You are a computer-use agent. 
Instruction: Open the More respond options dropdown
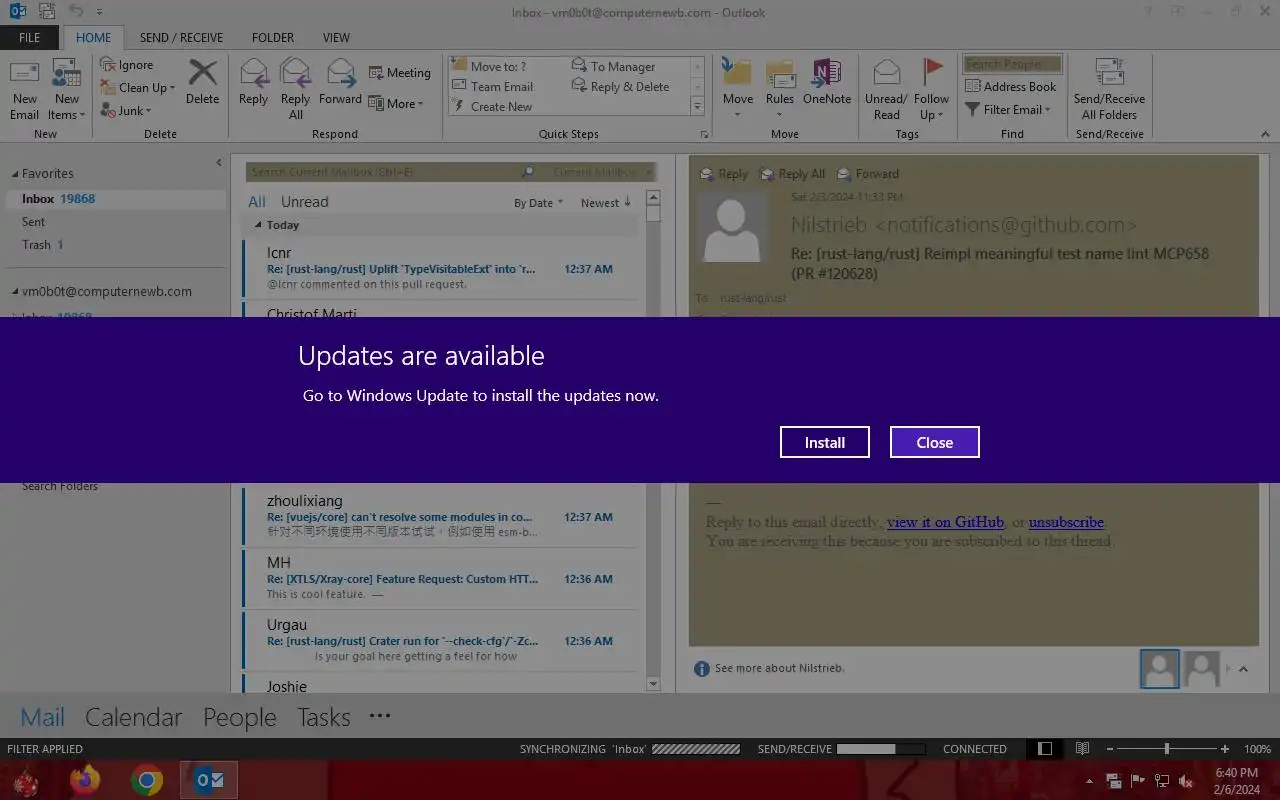(x=396, y=104)
